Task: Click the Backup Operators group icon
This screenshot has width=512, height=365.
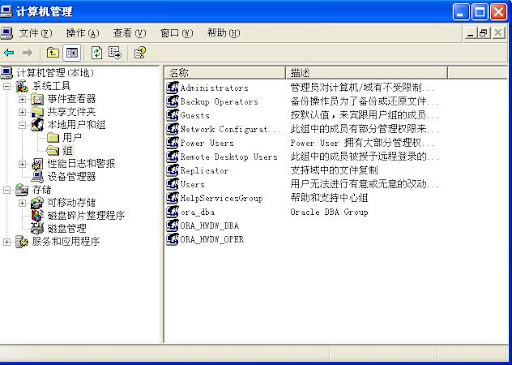Action: click(x=172, y=101)
